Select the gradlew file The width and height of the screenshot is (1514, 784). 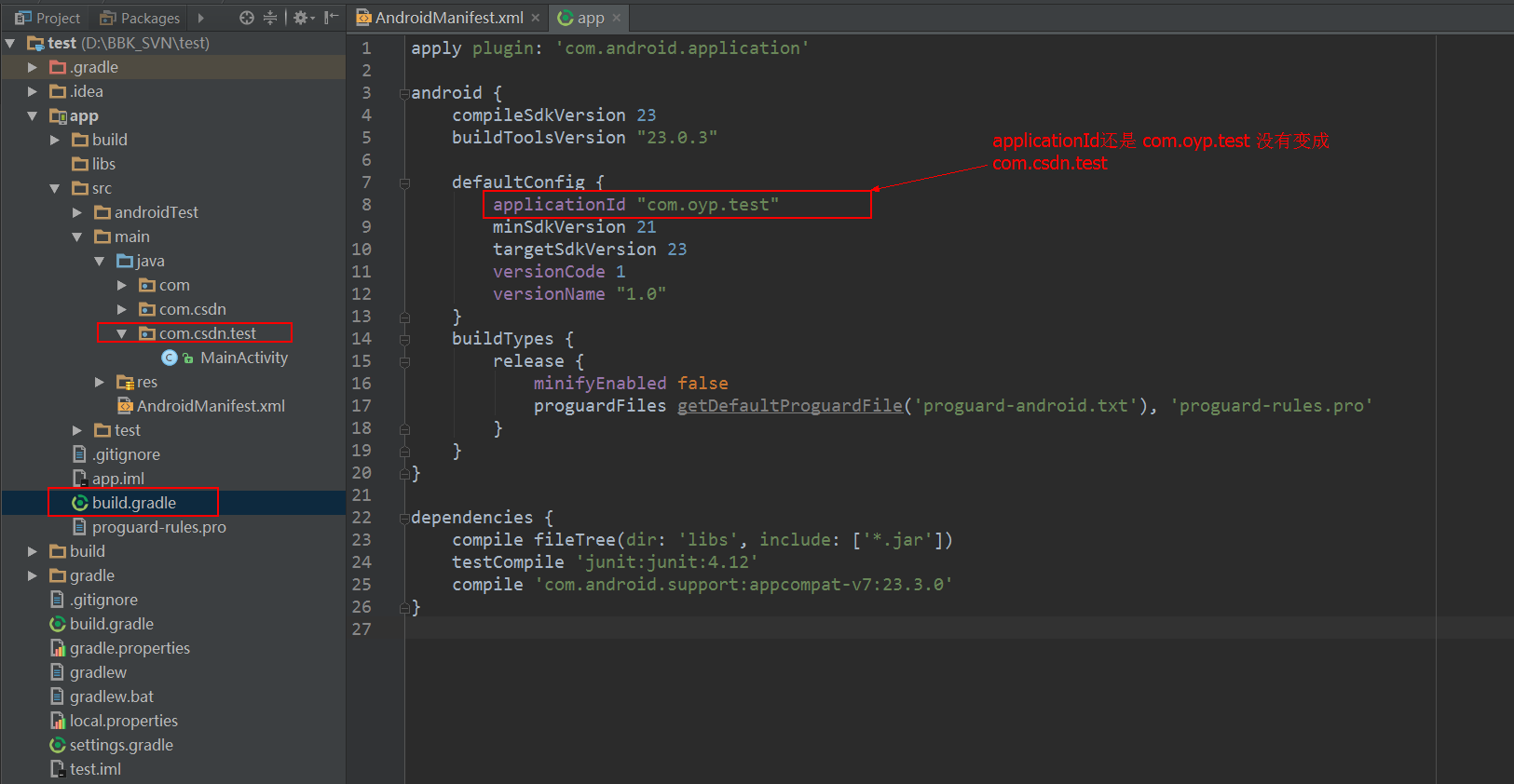click(x=88, y=672)
